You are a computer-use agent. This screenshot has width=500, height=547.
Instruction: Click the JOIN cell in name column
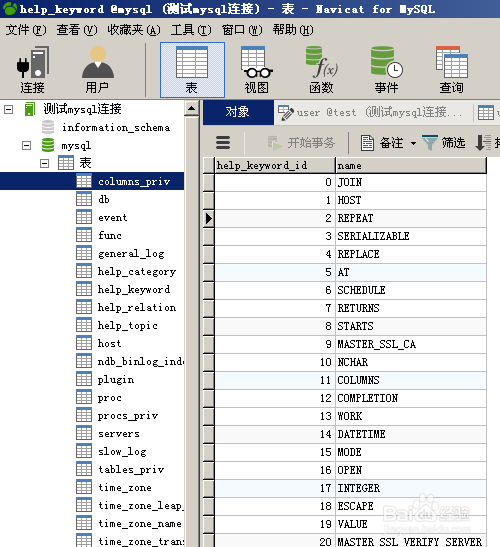pos(411,182)
